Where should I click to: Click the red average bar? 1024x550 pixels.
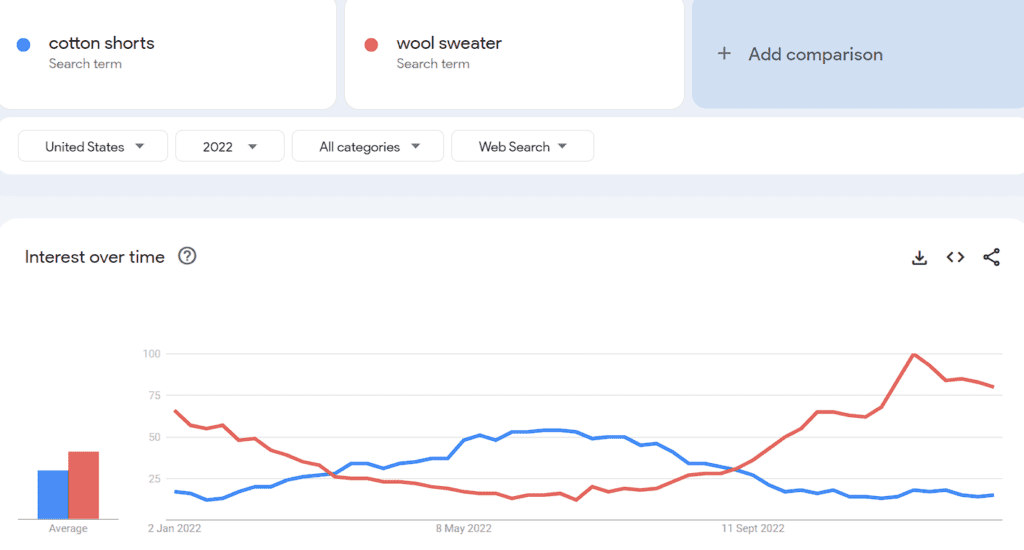click(83, 485)
